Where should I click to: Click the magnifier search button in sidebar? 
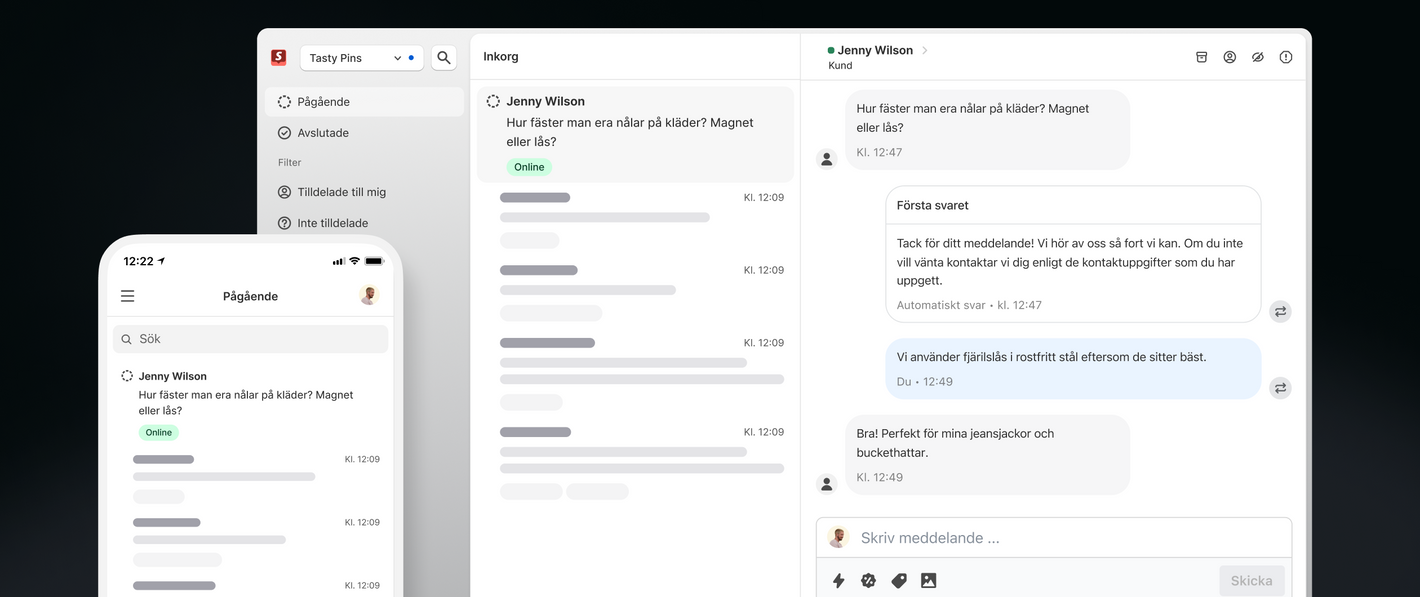click(444, 58)
